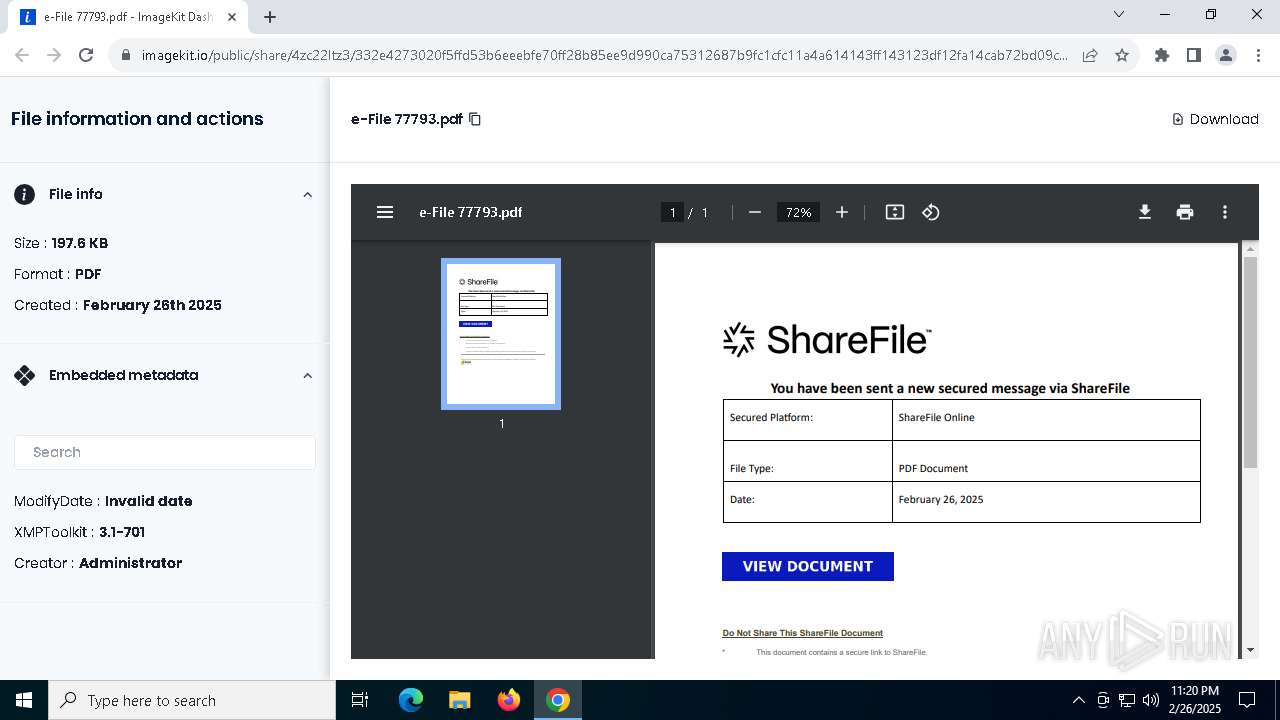Collapse the Embedded metadata section

(x=307, y=376)
